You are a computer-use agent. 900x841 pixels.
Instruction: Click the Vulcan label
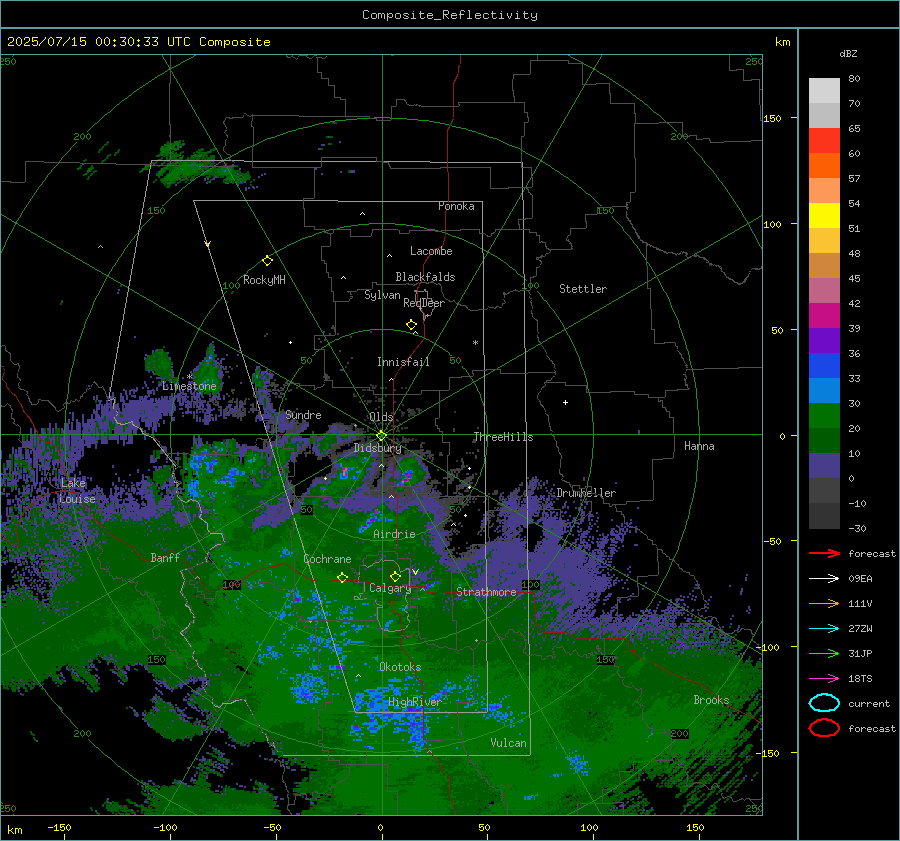coord(508,743)
